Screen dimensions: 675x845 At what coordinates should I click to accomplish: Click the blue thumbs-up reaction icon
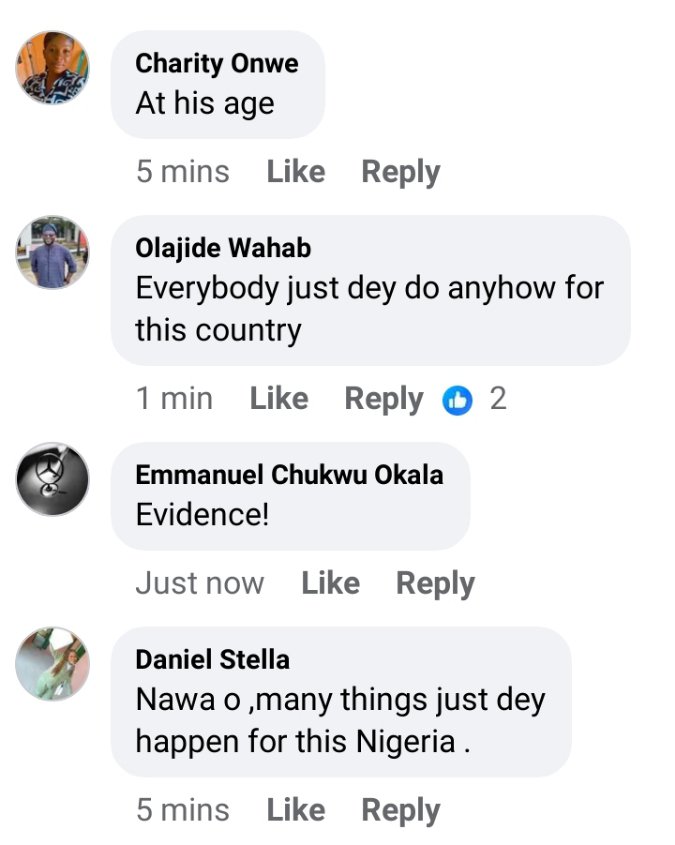click(x=458, y=400)
